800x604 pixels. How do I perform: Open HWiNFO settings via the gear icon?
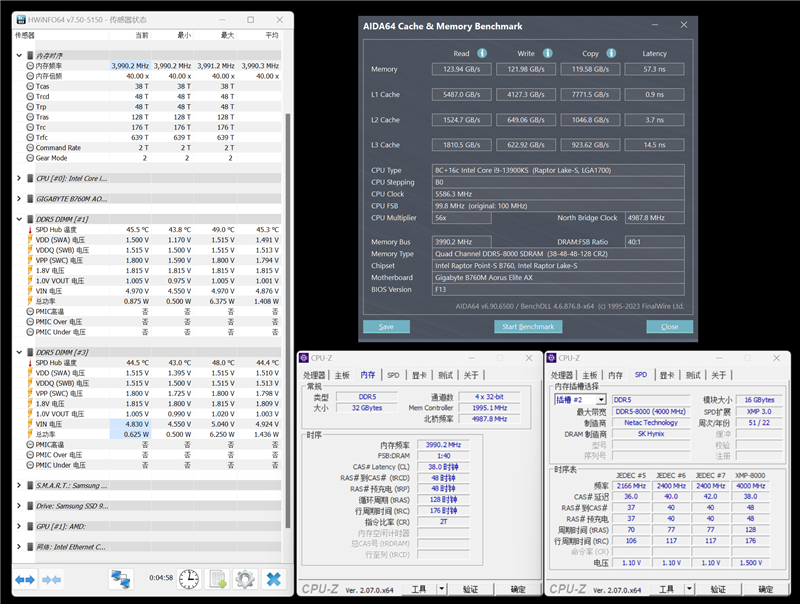245,578
